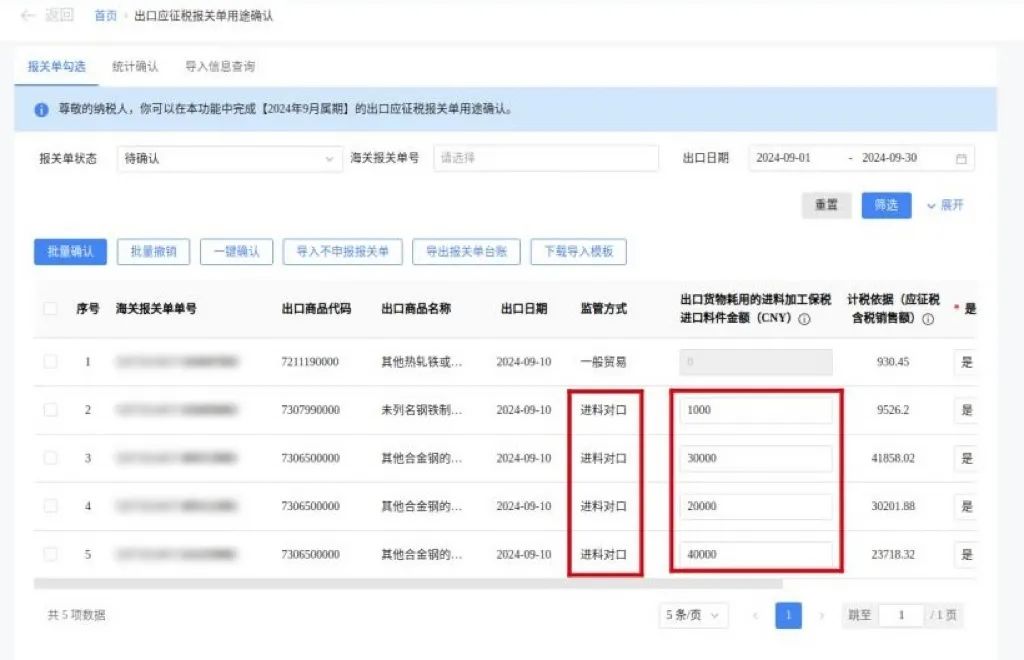Click the 下载导入模板 button
The width and height of the screenshot is (1024, 660).
point(578,251)
